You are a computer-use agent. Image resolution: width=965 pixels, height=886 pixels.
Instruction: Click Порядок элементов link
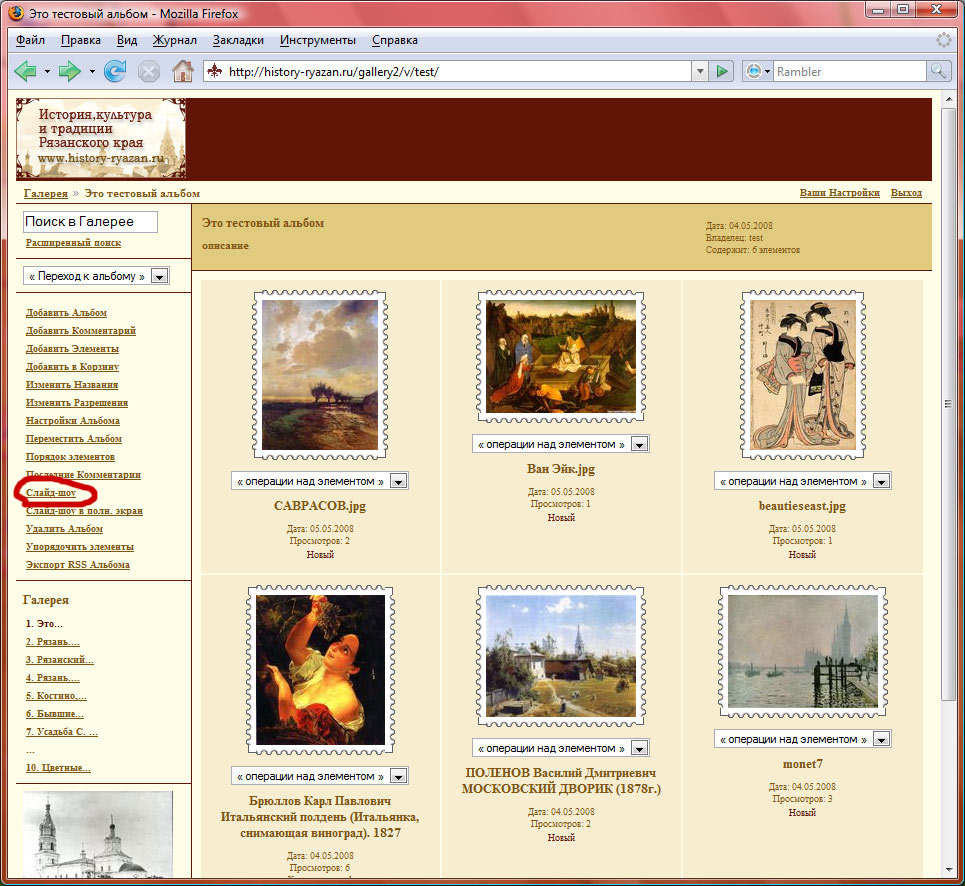(x=70, y=457)
